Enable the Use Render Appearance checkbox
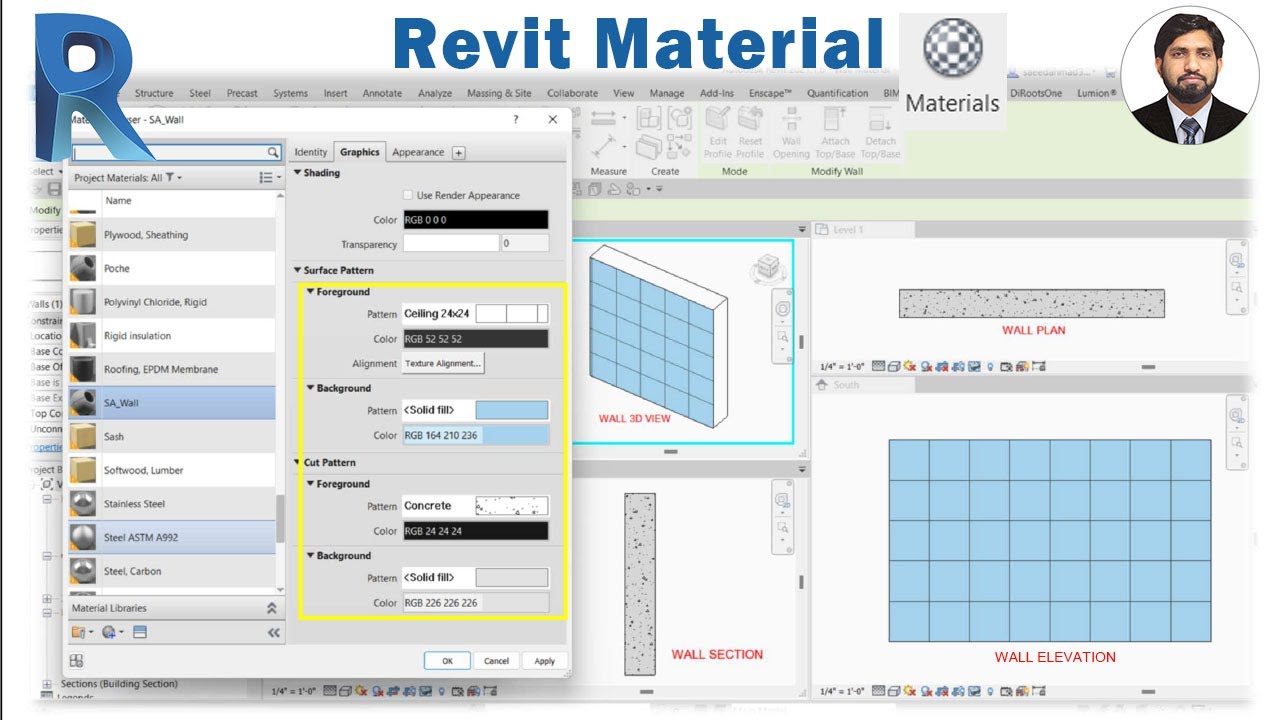Screen dimensions: 1280x720 point(407,195)
